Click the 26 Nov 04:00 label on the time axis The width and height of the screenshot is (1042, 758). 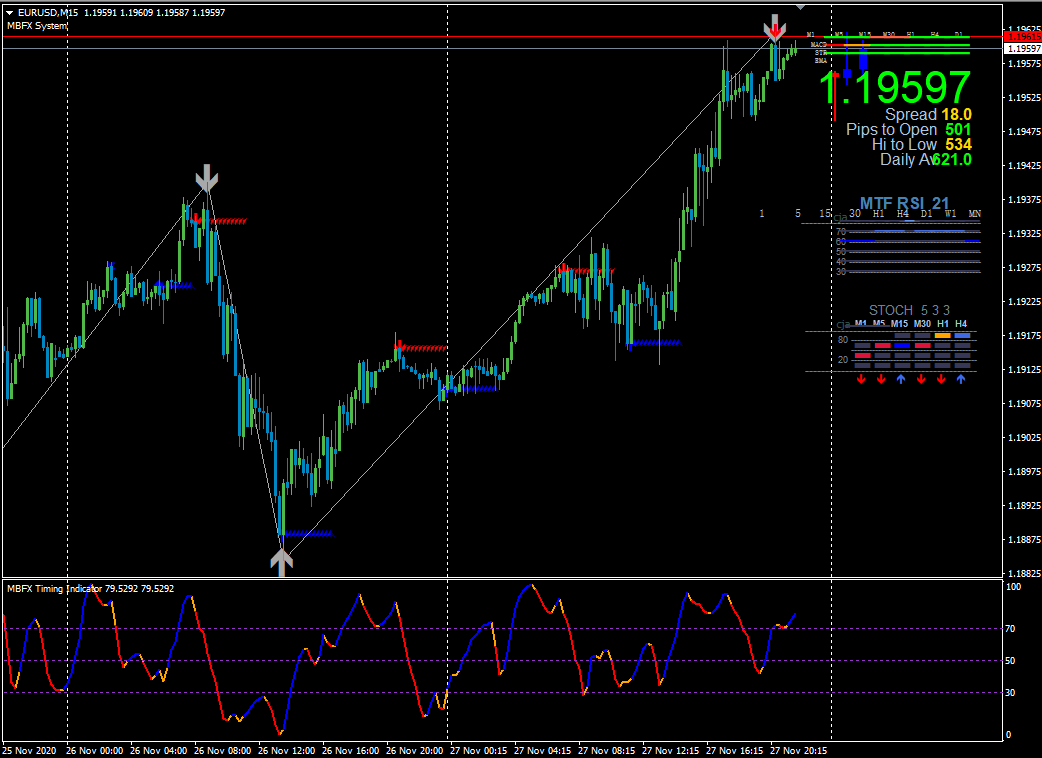[158, 751]
